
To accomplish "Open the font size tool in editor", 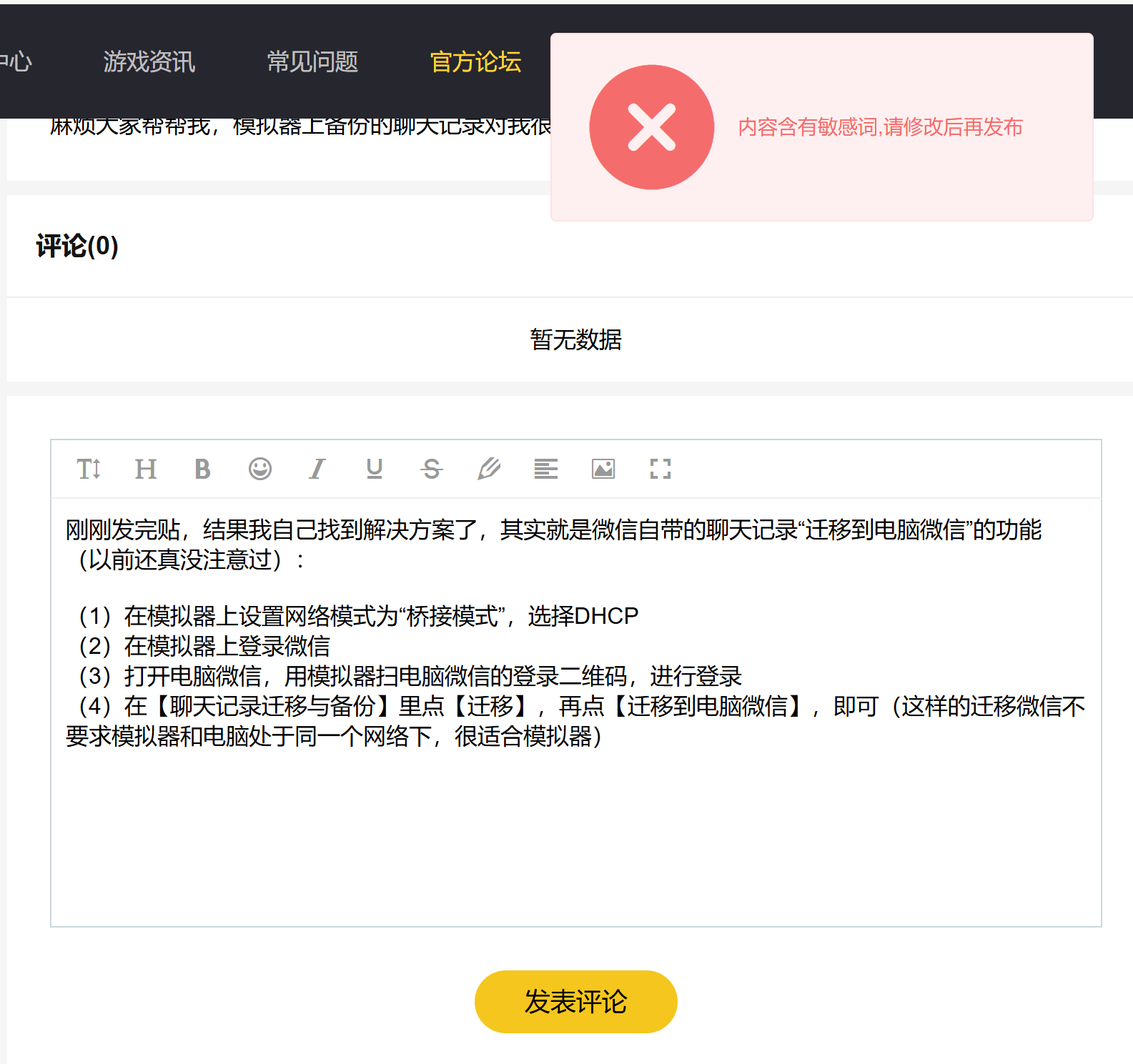I will click(x=89, y=469).
